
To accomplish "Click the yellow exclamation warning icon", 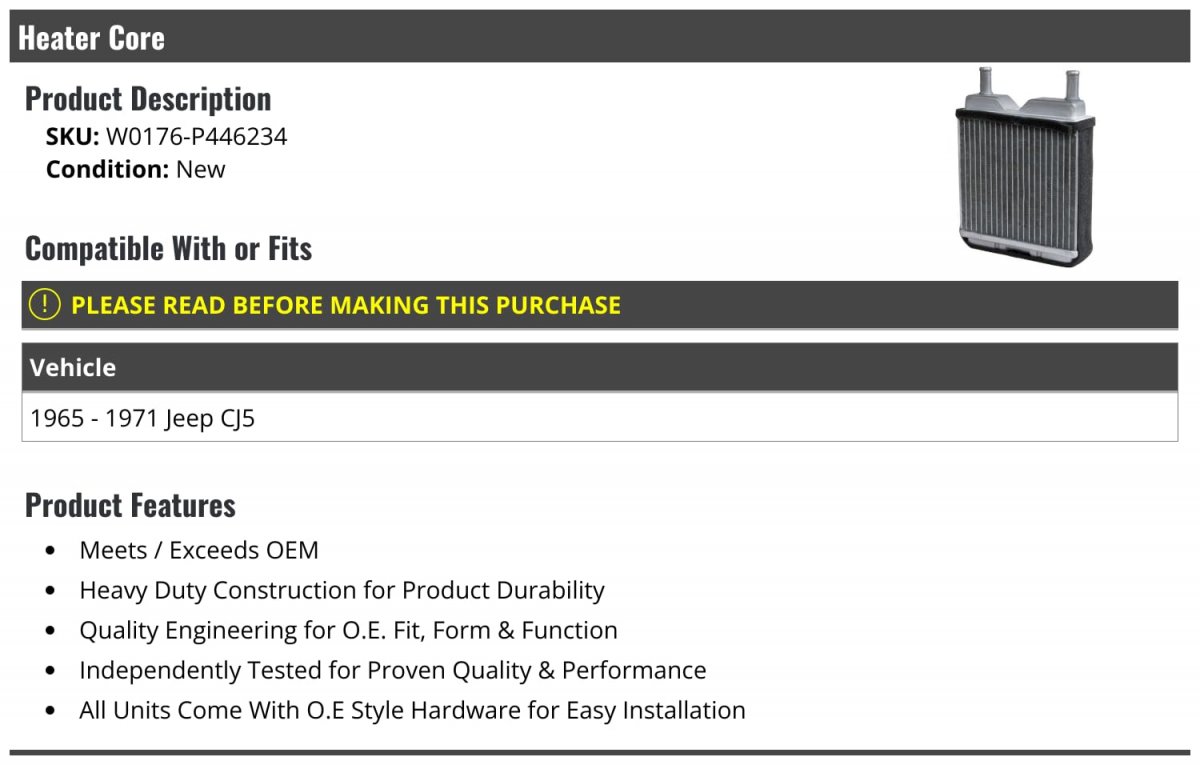I will (44, 305).
